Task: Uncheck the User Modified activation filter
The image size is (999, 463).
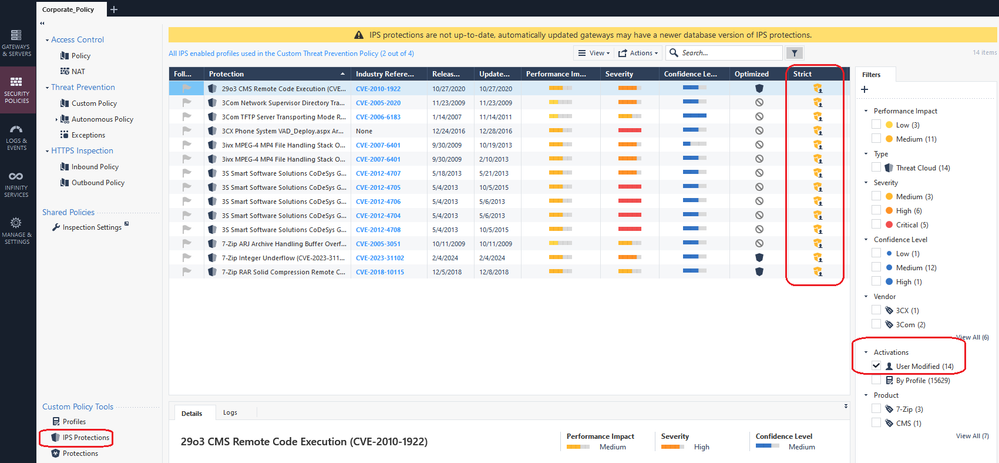Action: point(877,366)
